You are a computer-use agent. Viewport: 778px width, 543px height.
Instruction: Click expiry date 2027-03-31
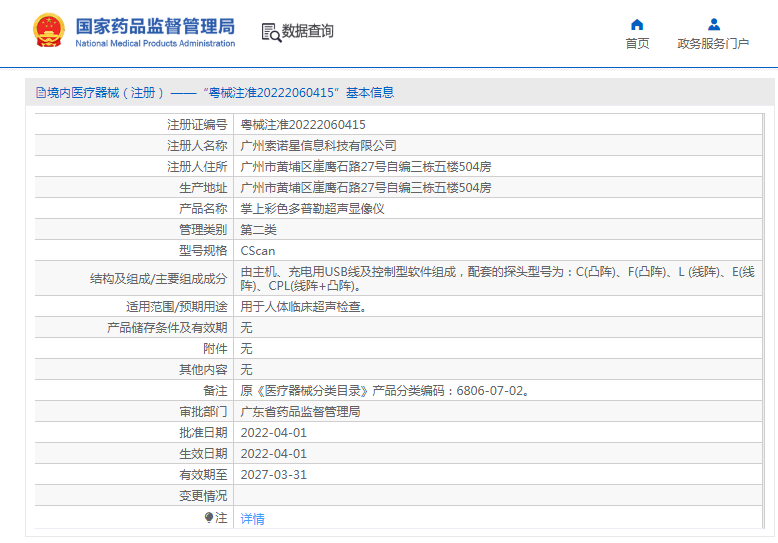coord(273,475)
